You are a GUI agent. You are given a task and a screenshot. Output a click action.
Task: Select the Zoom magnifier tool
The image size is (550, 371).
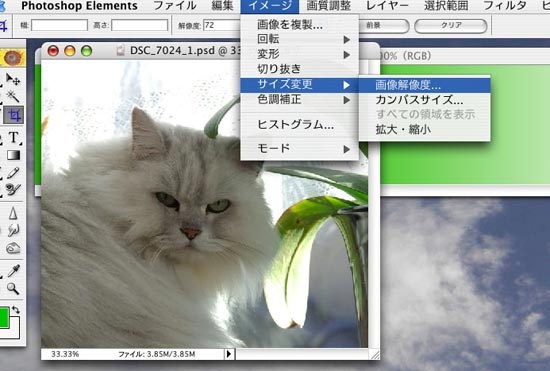pyautogui.click(x=13, y=289)
